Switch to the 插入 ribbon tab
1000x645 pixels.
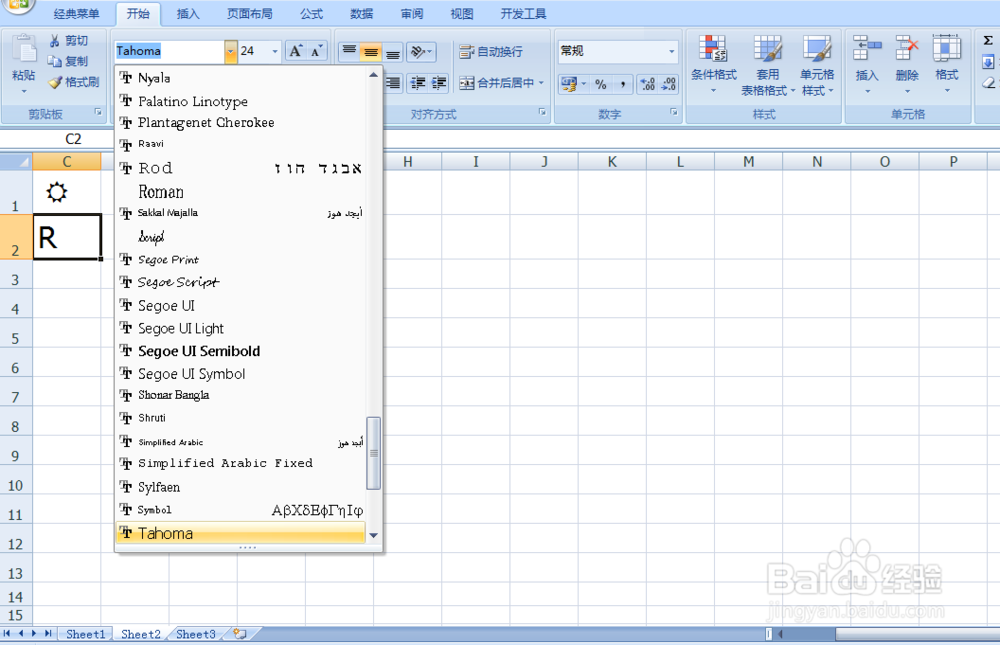(x=188, y=14)
